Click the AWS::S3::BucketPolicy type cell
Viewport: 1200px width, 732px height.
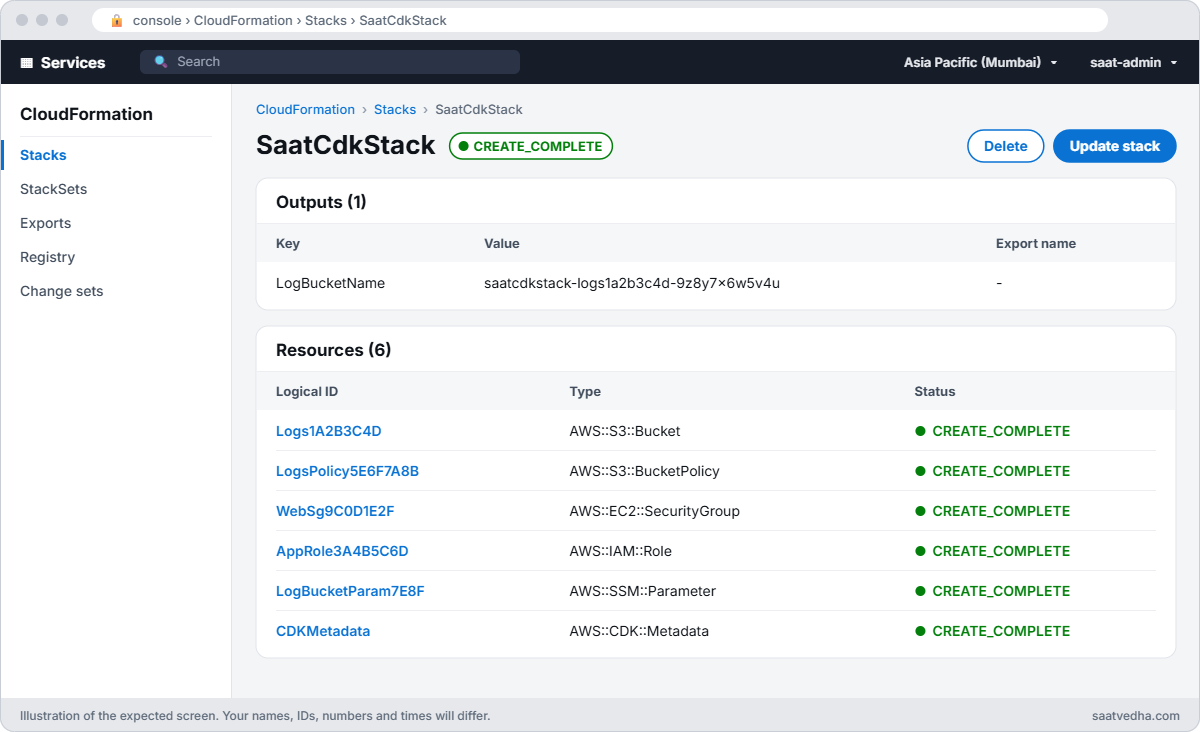pos(644,471)
